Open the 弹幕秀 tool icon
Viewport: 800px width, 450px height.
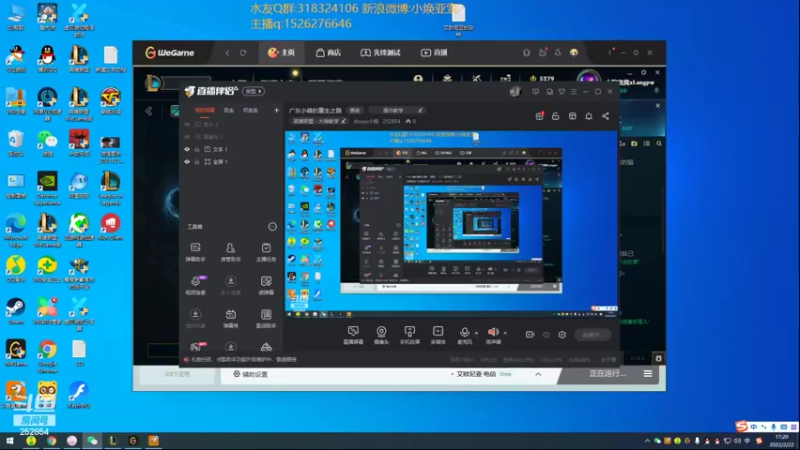pyautogui.click(x=231, y=318)
